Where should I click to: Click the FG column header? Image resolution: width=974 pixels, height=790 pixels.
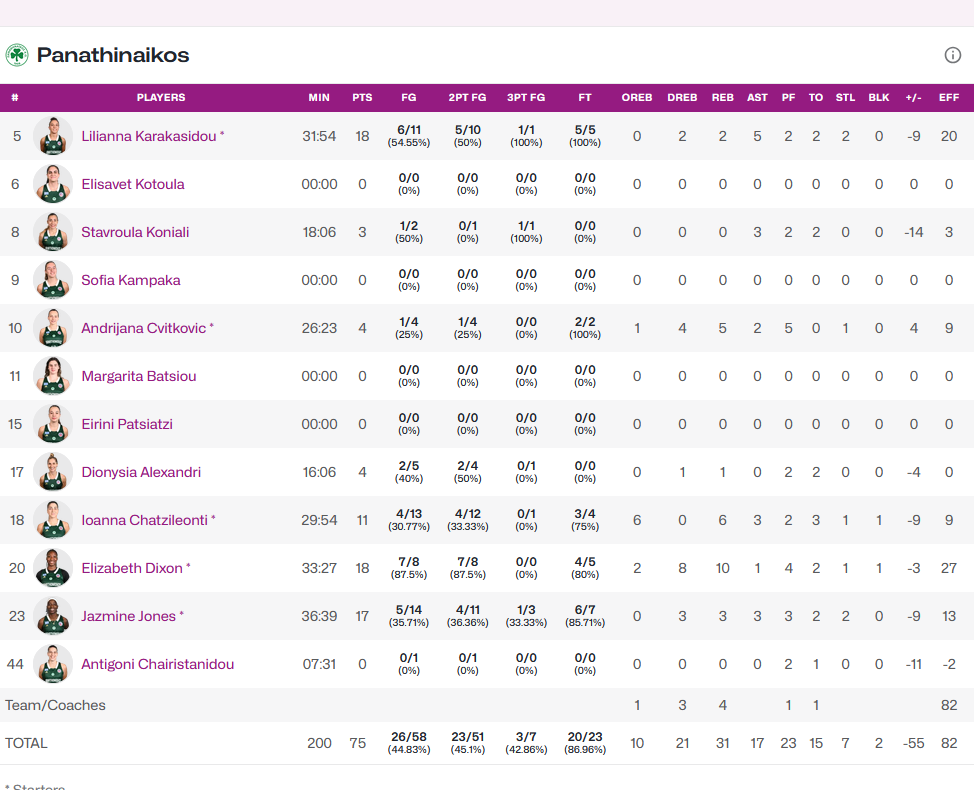pyautogui.click(x=409, y=98)
